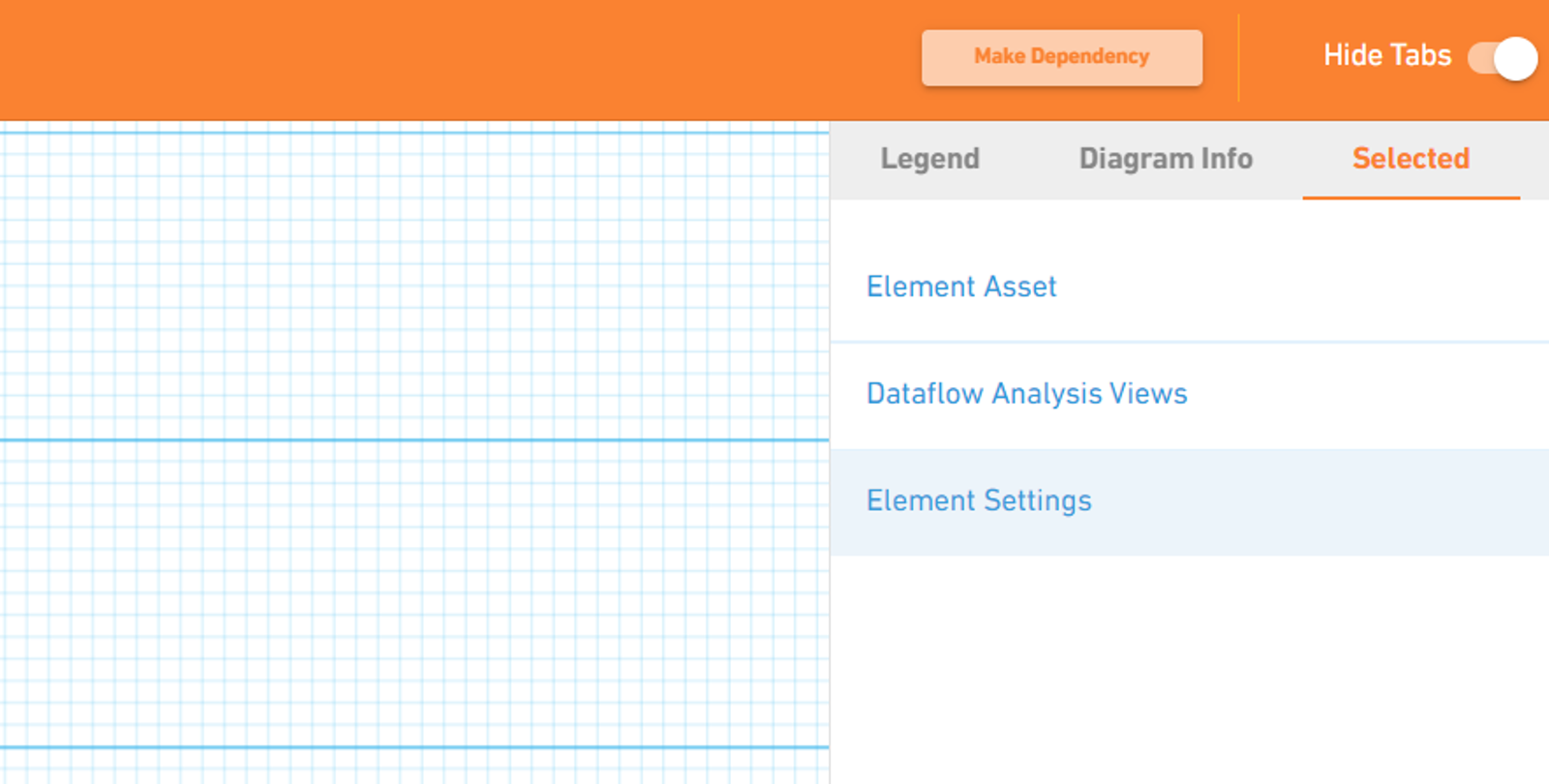
Task: Click blank orange header left of Make Dependency
Action: pos(436,58)
